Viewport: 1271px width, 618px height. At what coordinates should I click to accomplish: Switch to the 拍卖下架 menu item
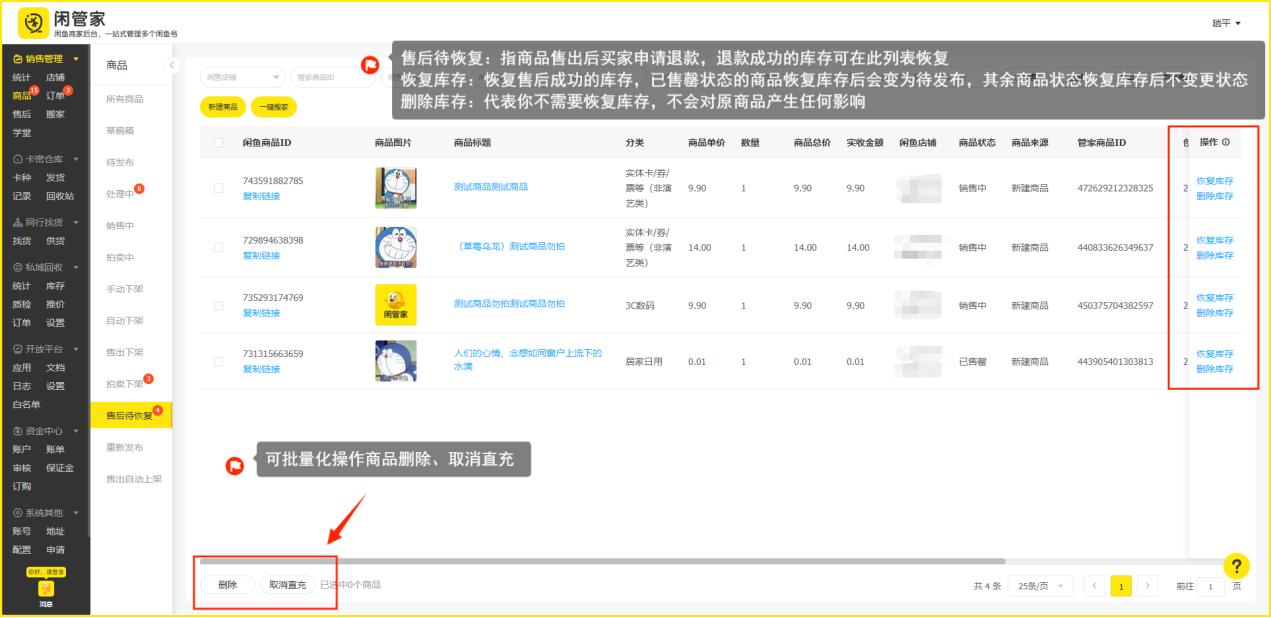pyautogui.click(x=125, y=384)
